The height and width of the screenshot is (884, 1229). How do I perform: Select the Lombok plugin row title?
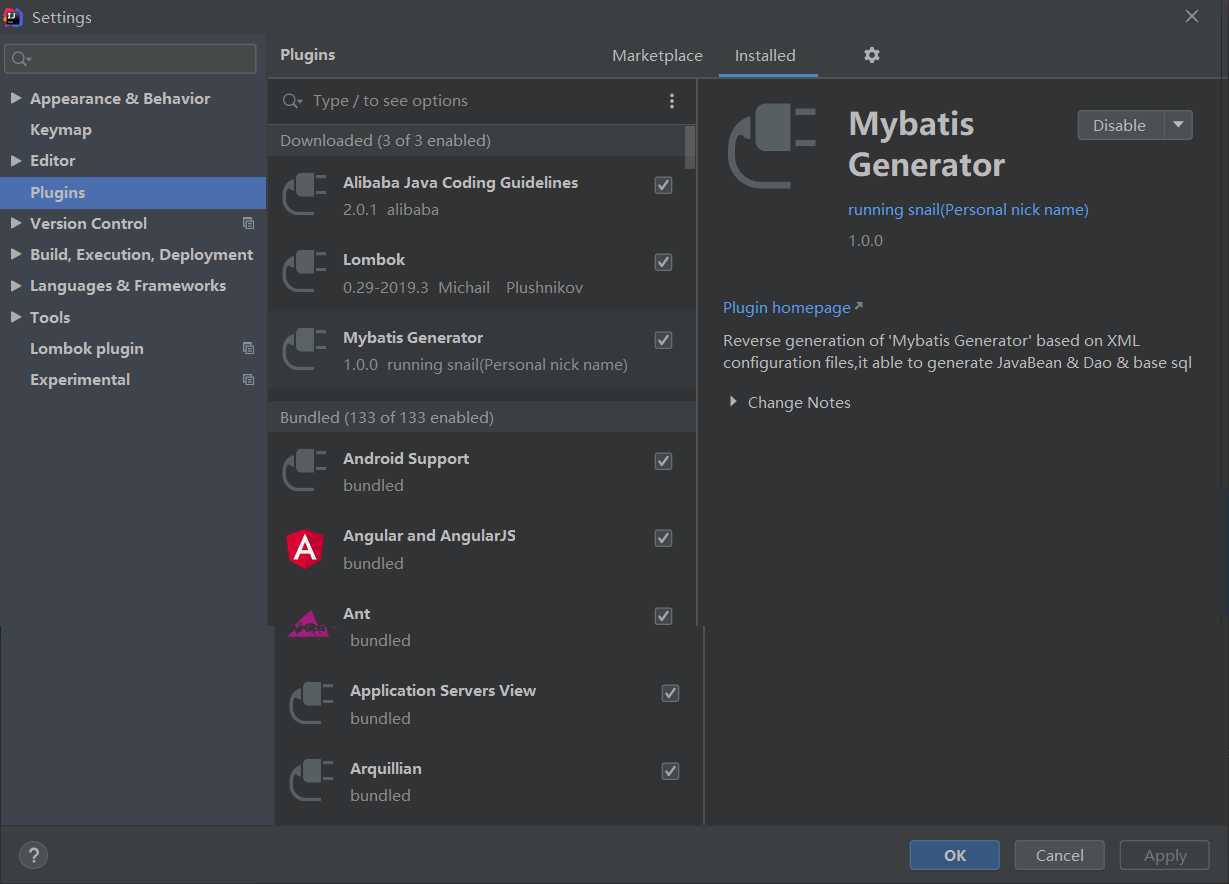pos(374,260)
